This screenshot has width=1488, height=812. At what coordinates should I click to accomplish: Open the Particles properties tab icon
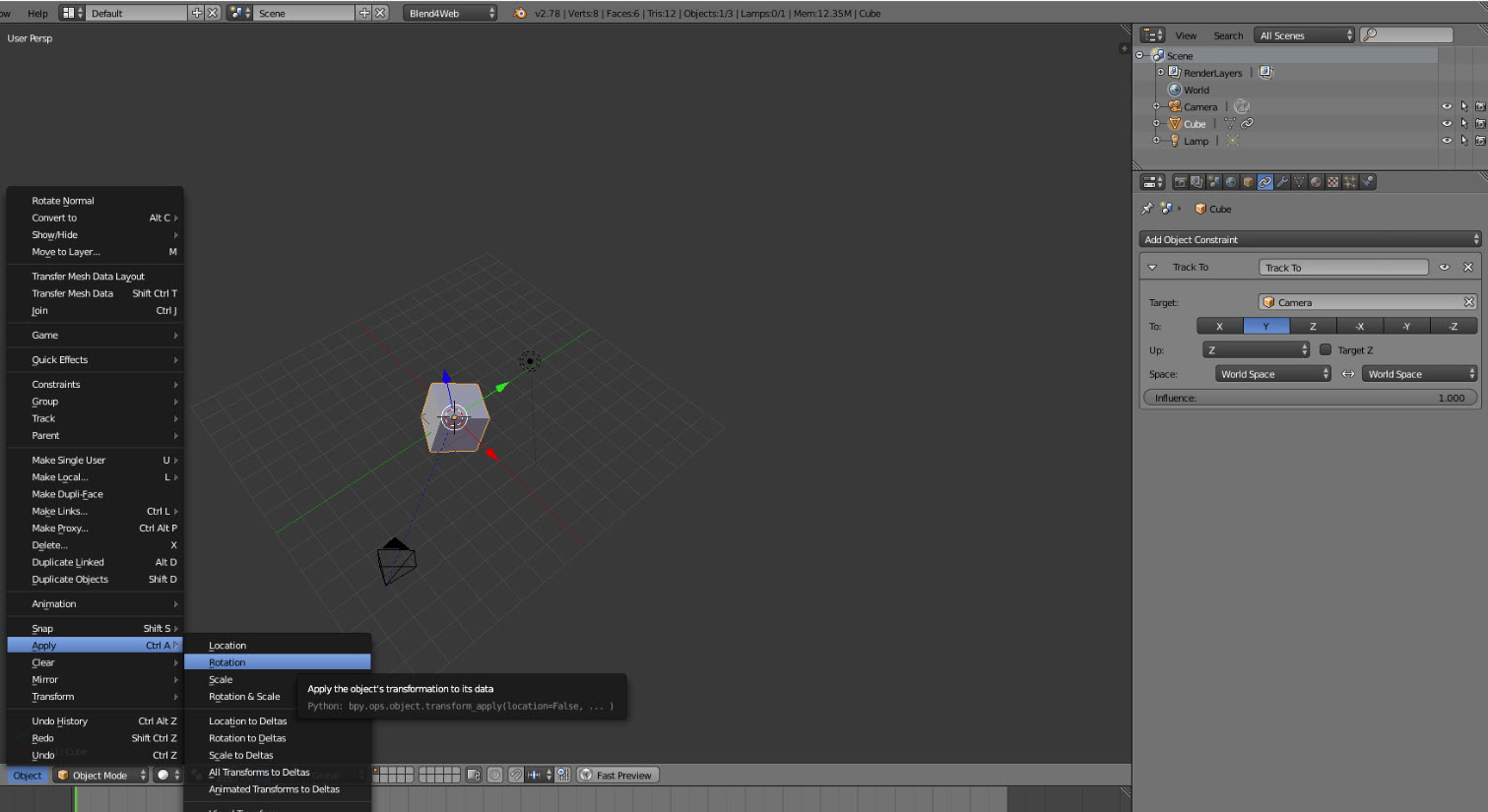click(1350, 182)
